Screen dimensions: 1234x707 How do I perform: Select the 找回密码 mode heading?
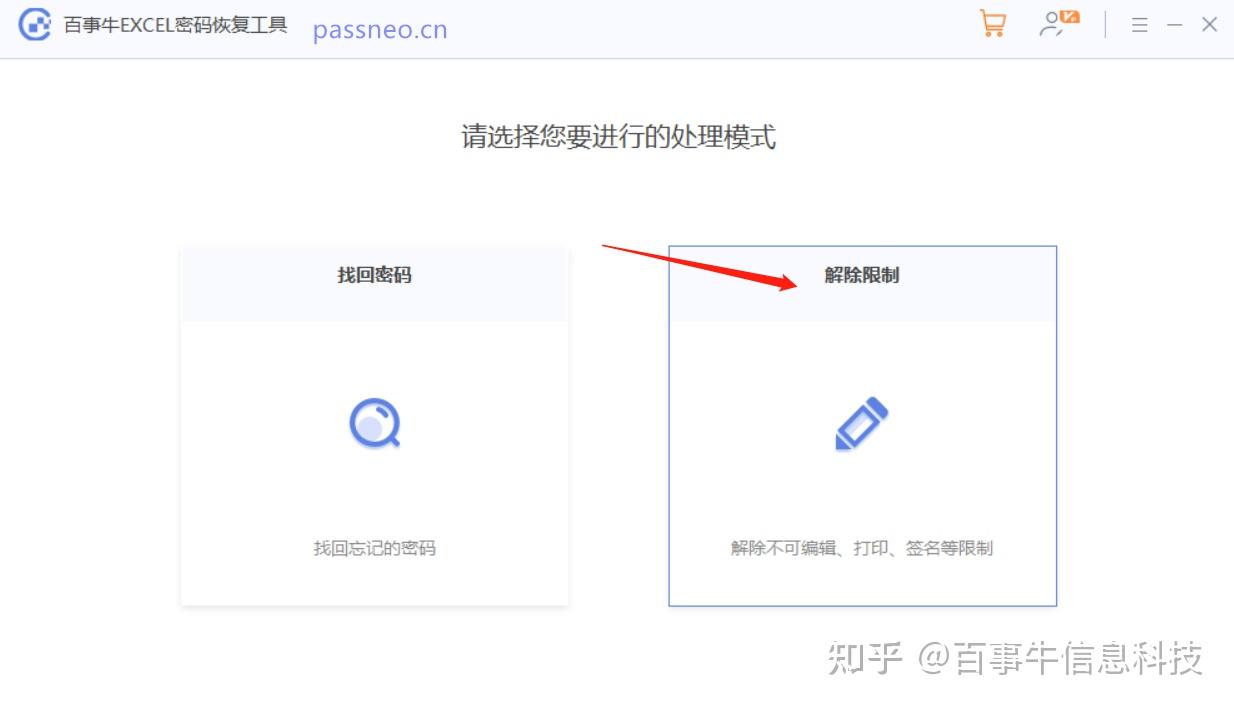tap(374, 275)
